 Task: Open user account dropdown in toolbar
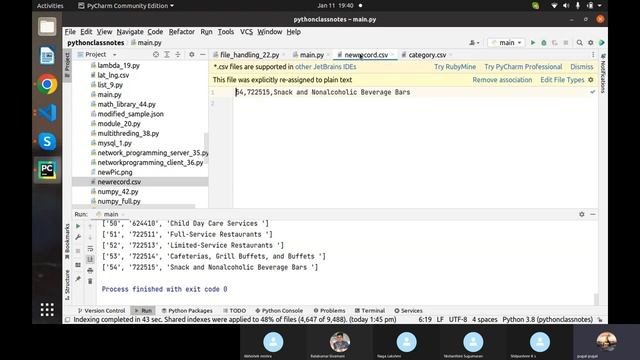(x=474, y=42)
